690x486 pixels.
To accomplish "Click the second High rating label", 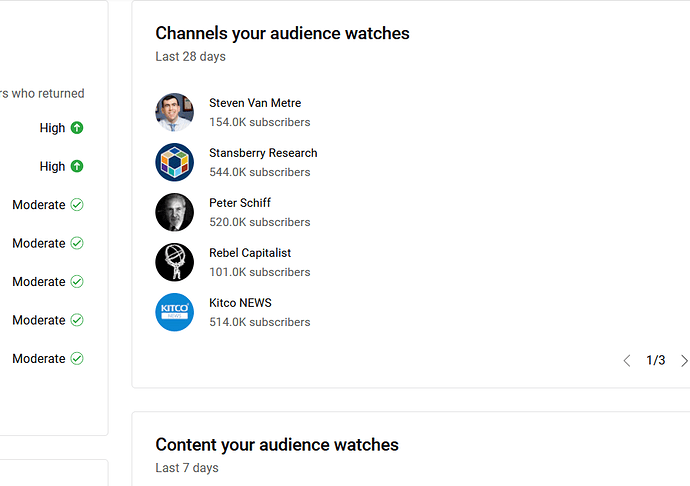I will [x=52, y=166].
